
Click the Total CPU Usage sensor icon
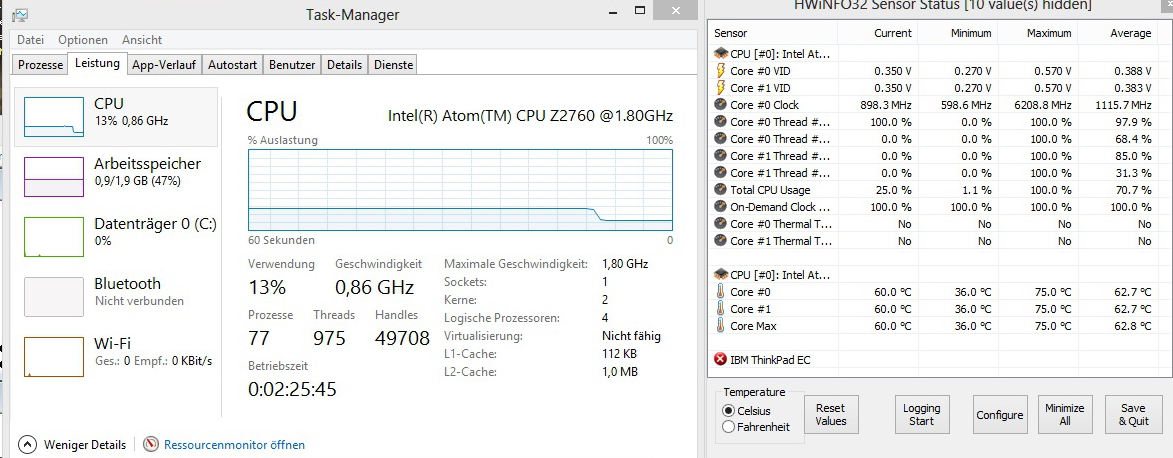tap(720, 190)
